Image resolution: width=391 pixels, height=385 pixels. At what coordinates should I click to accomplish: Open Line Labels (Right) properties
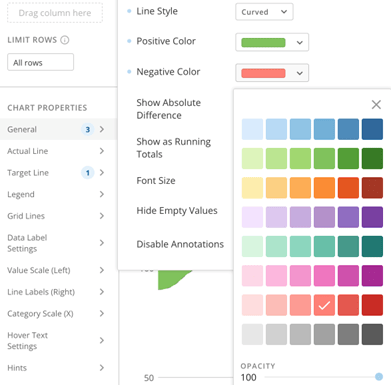tap(58, 292)
